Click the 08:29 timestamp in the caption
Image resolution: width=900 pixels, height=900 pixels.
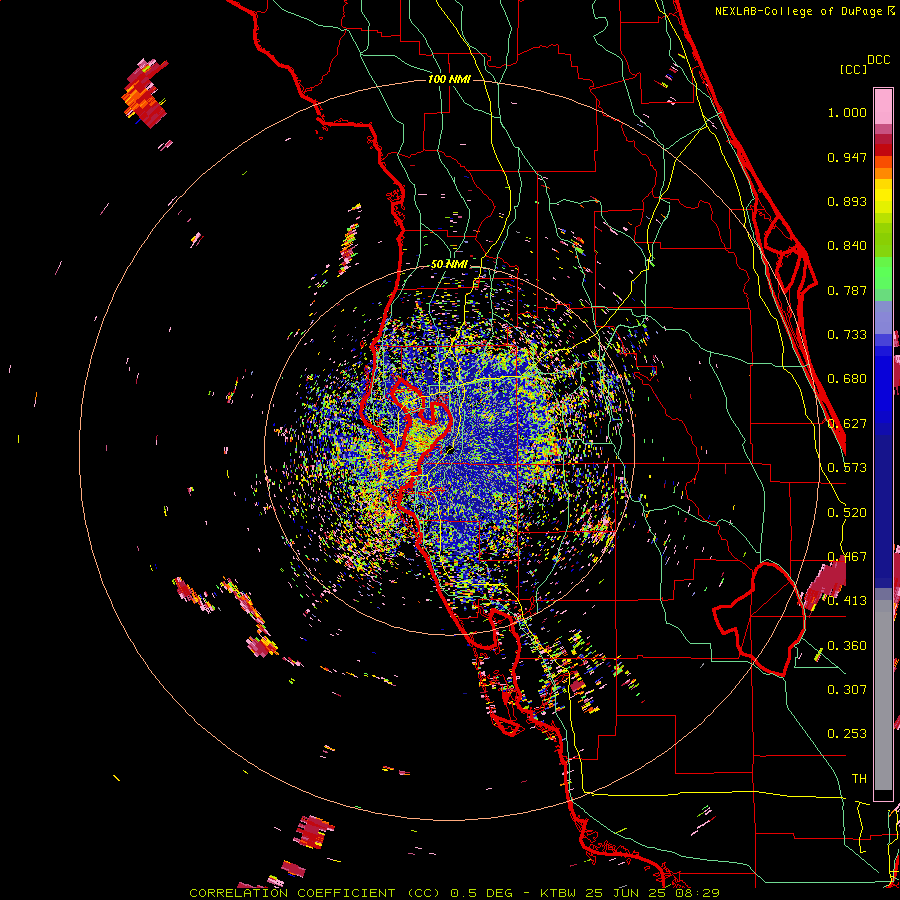click(x=699, y=893)
